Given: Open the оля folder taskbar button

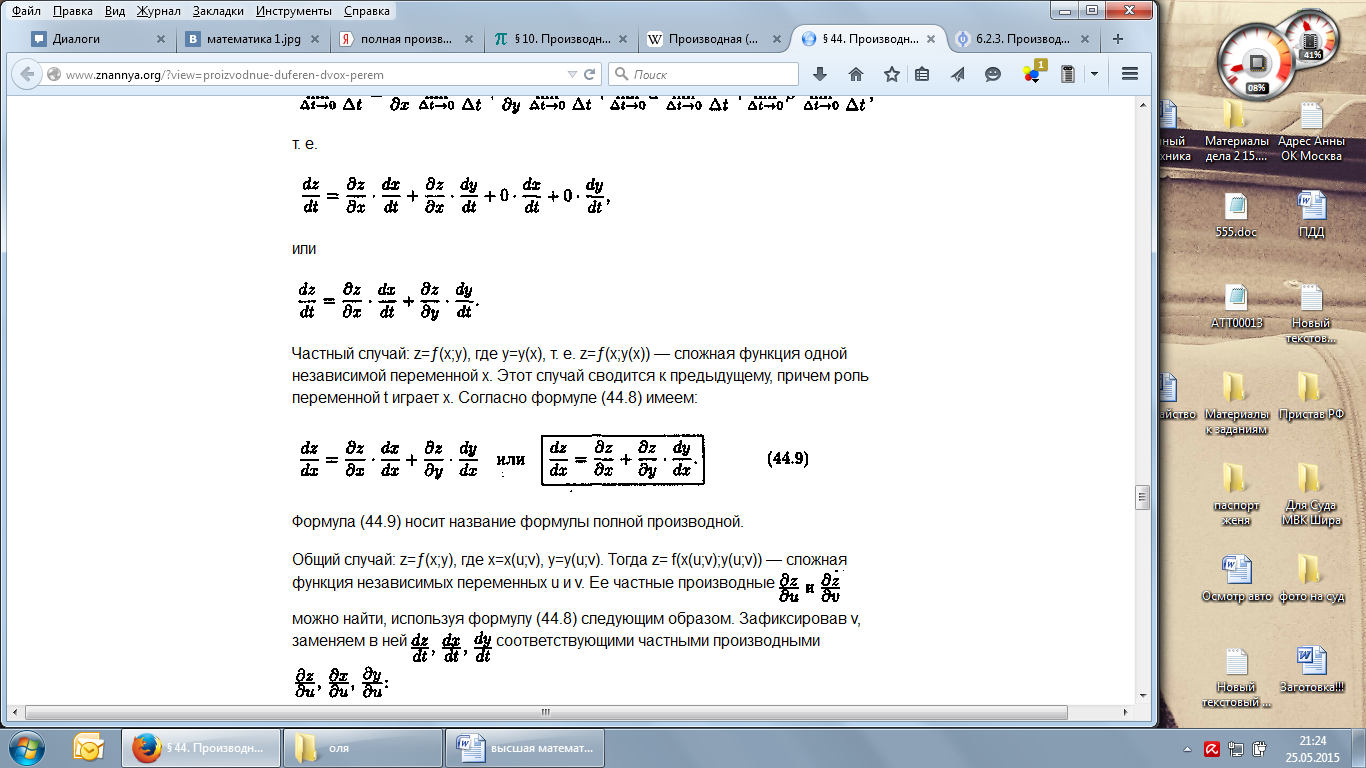Looking at the screenshot, I should coord(364,747).
